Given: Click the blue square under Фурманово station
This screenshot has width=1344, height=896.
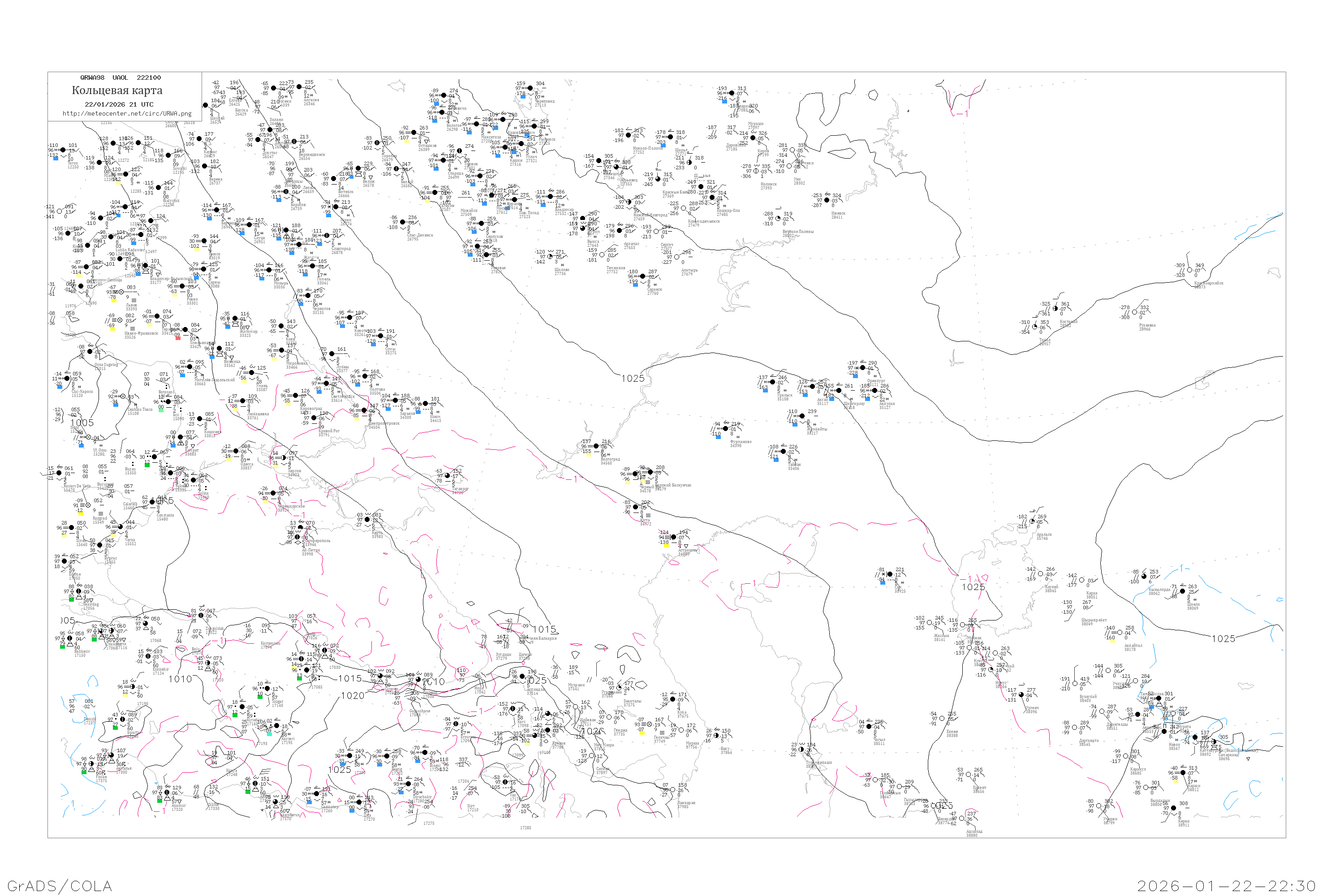Looking at the screenshot, I should [718, 437].
